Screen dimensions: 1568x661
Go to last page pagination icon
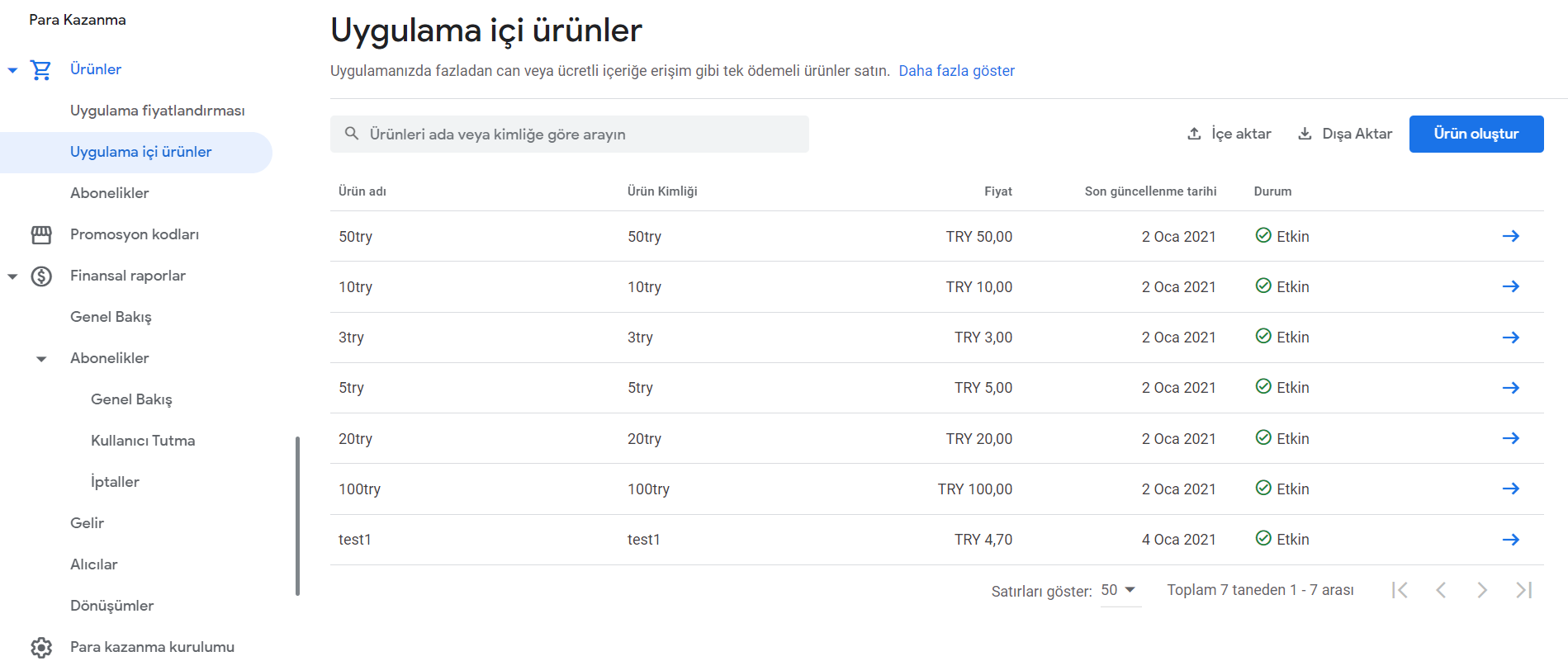pos(1524,590)
